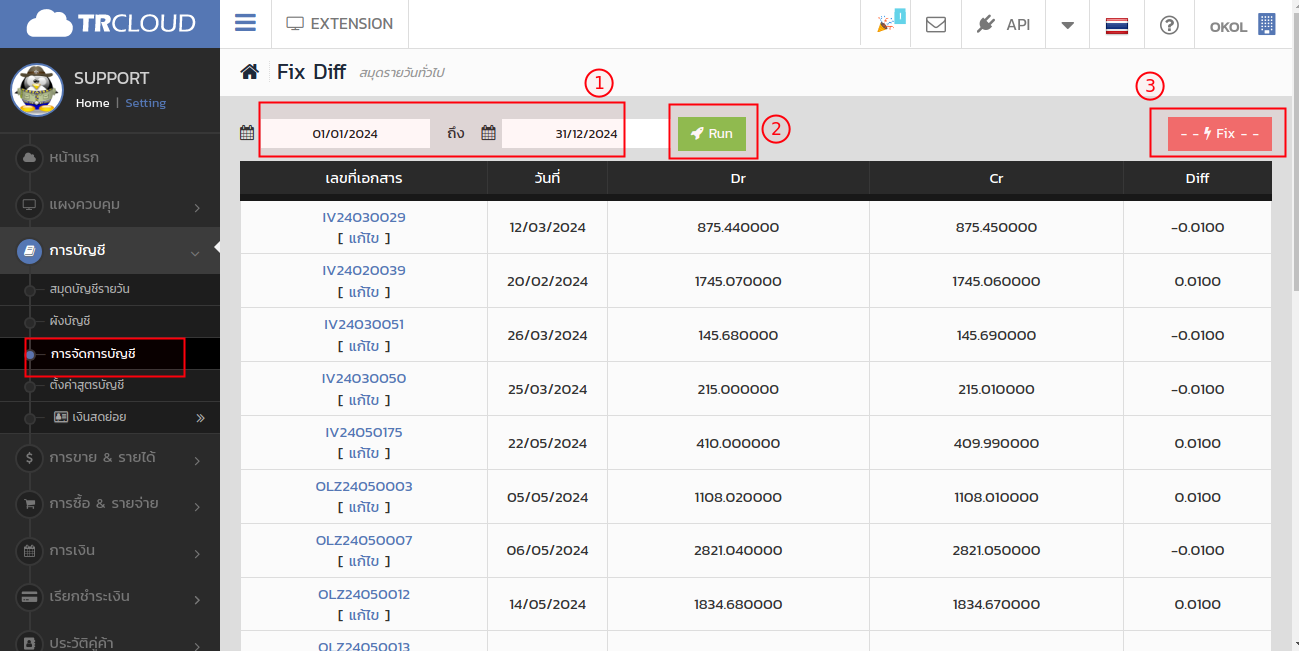Open the help question mark icon
The height and width of the screenshot is (651, 1299).
[1169, 25]
